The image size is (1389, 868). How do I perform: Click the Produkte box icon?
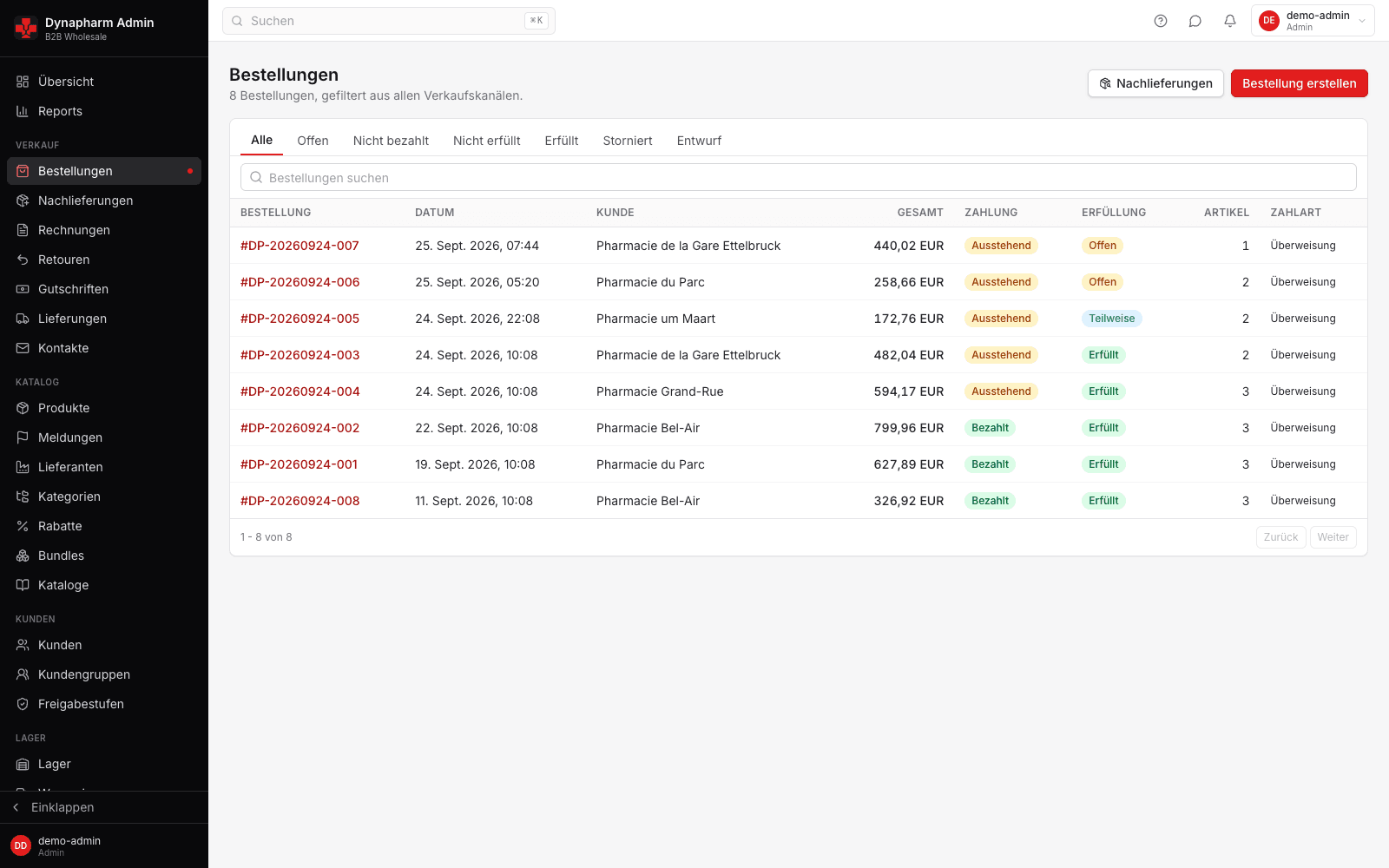[x=23, y=408]
